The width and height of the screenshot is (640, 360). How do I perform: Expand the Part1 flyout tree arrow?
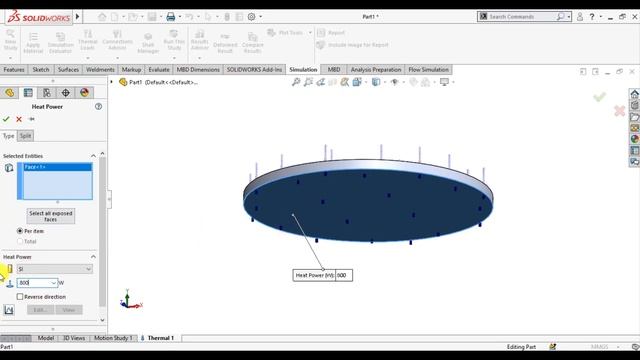click(111, 82)
